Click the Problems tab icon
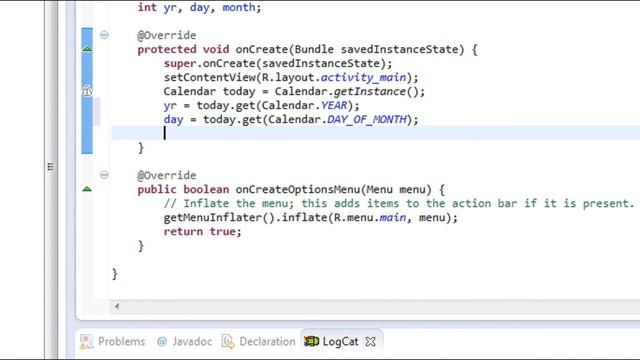This screenshot has height=360, width=640. [x=87, y=342]
